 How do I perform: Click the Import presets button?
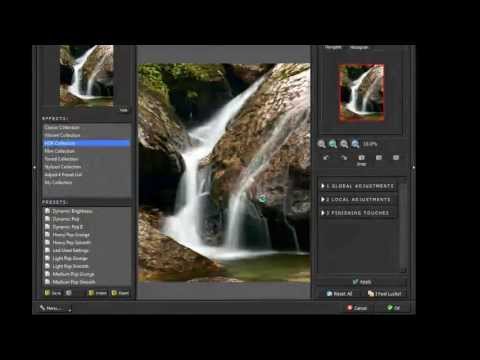[97, 293]
